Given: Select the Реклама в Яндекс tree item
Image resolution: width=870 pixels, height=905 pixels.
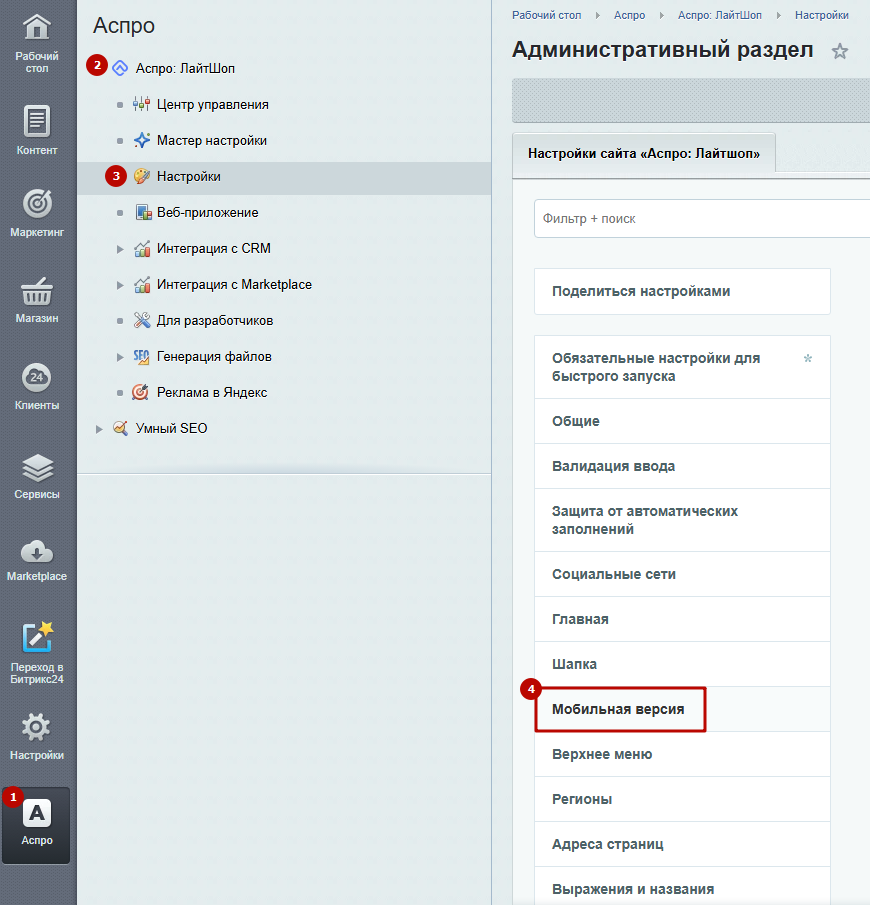Looking at the screenshot, I should 212,392.
